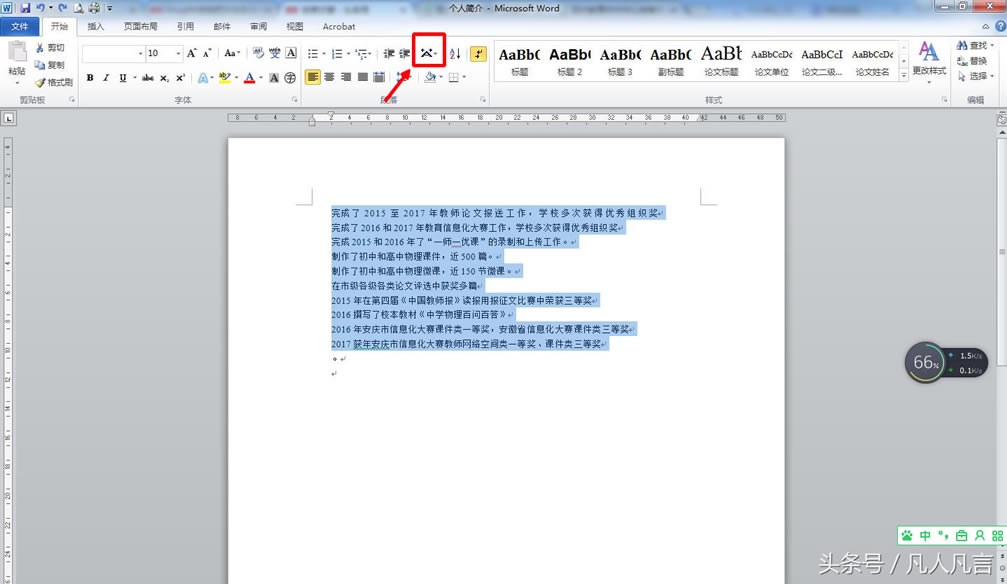Click the Sort icon in paragraph group
The height and width of the screenshot is (584, 1007).
coord(455,53)
